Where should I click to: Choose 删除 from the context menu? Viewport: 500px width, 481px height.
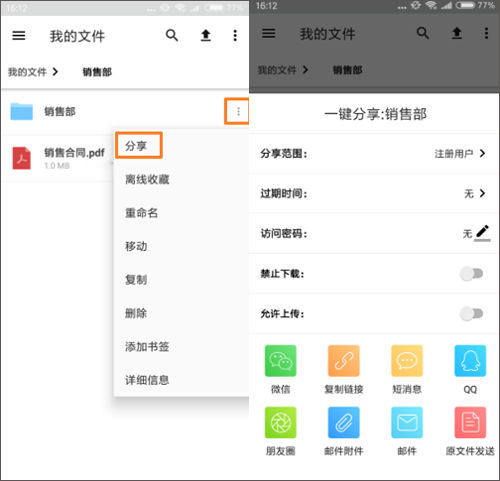136,313
